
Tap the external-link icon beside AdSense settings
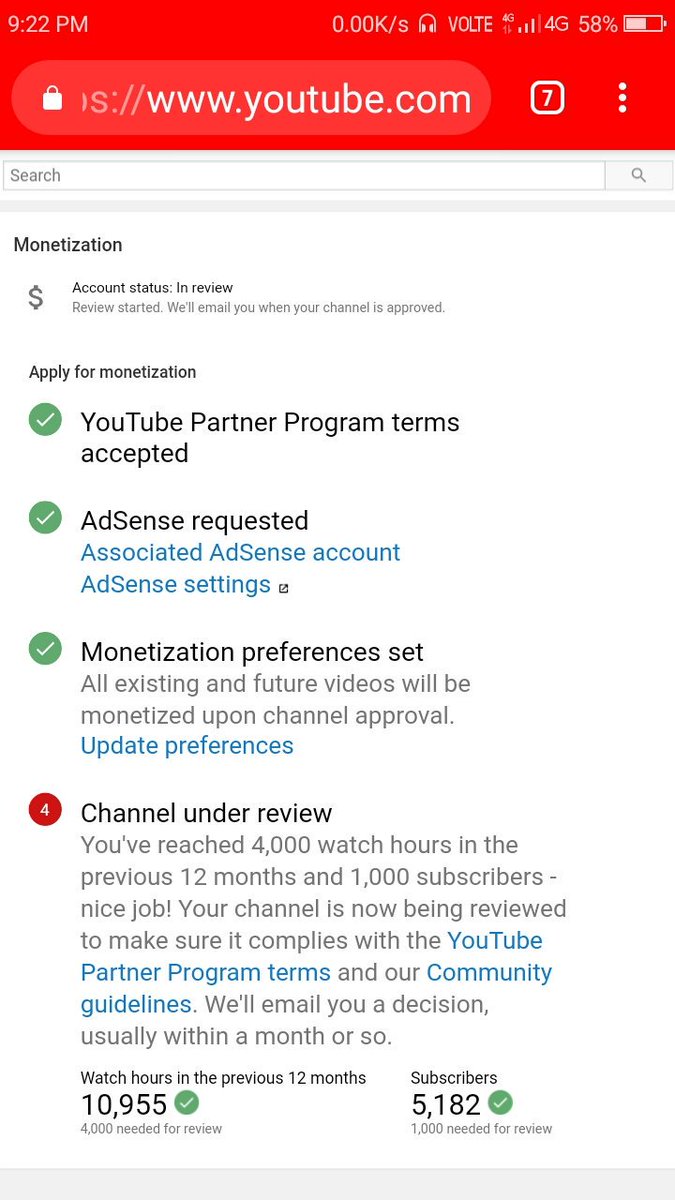(284, 588)
